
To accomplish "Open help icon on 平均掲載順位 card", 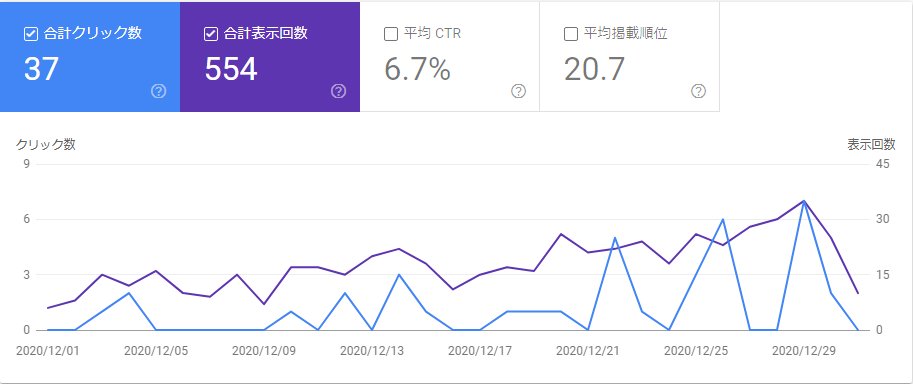I will [x=698, y=91].
